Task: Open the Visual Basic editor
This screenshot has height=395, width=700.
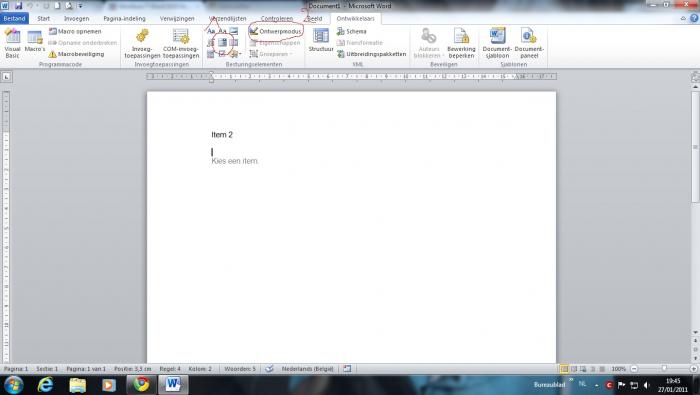Action: click(x=12, y=43)
